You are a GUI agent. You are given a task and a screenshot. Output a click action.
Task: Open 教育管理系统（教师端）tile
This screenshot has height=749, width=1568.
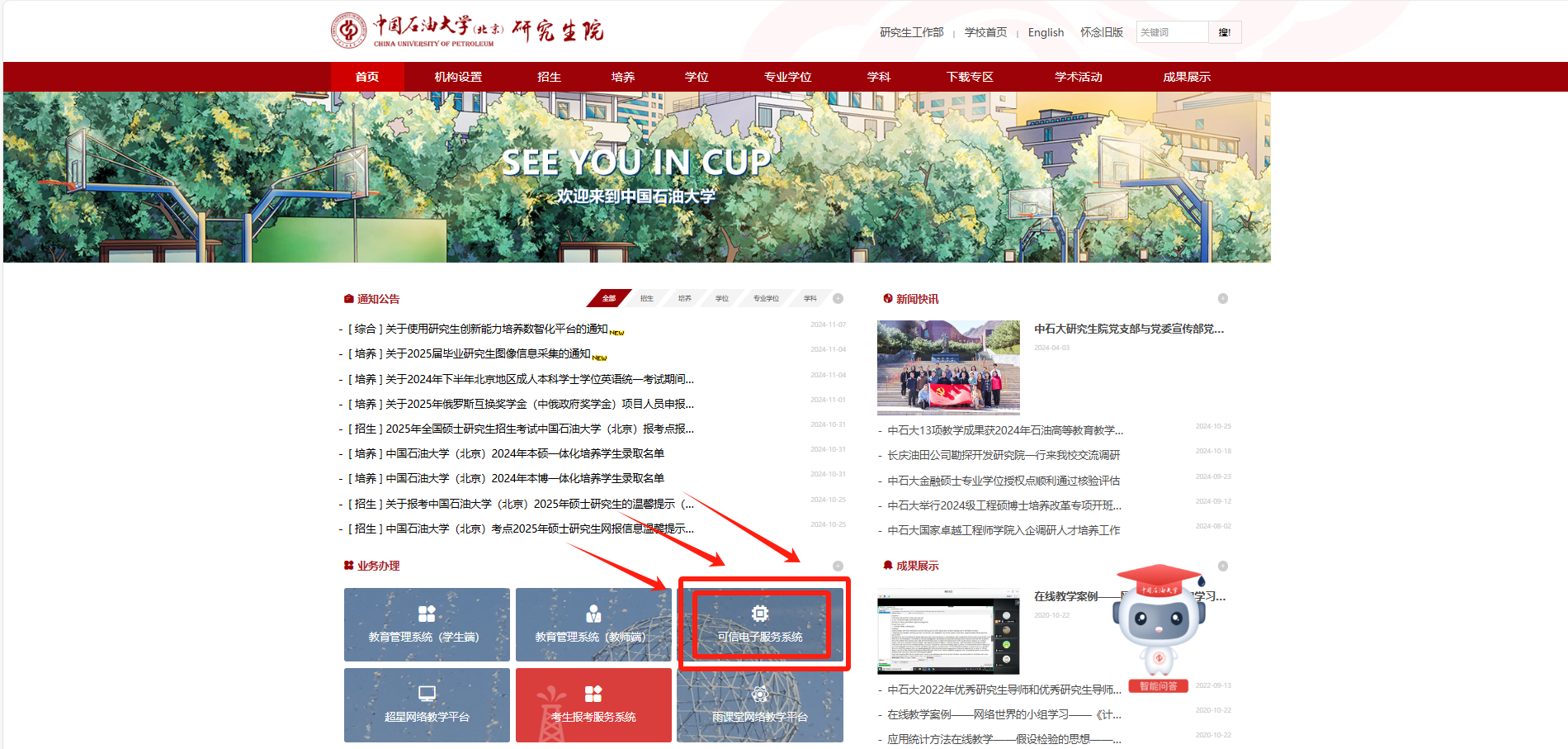593,624
